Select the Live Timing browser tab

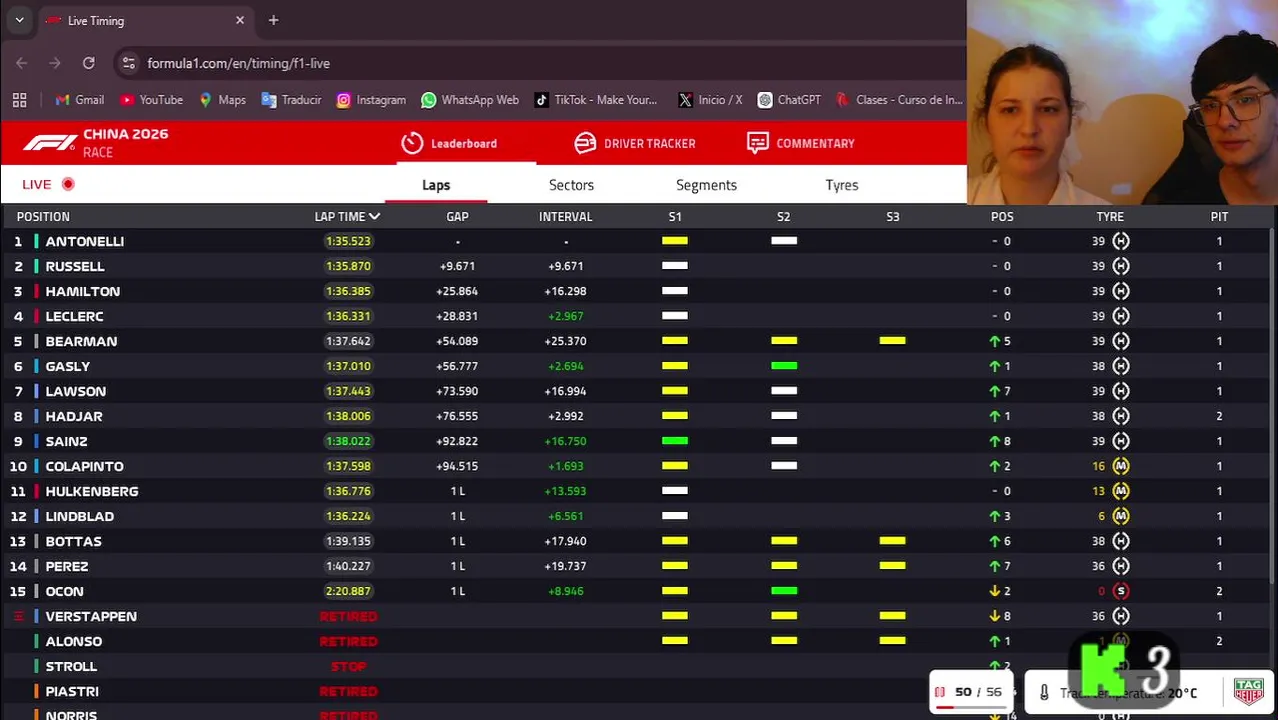pyautogui.click(x=145, y=20)
